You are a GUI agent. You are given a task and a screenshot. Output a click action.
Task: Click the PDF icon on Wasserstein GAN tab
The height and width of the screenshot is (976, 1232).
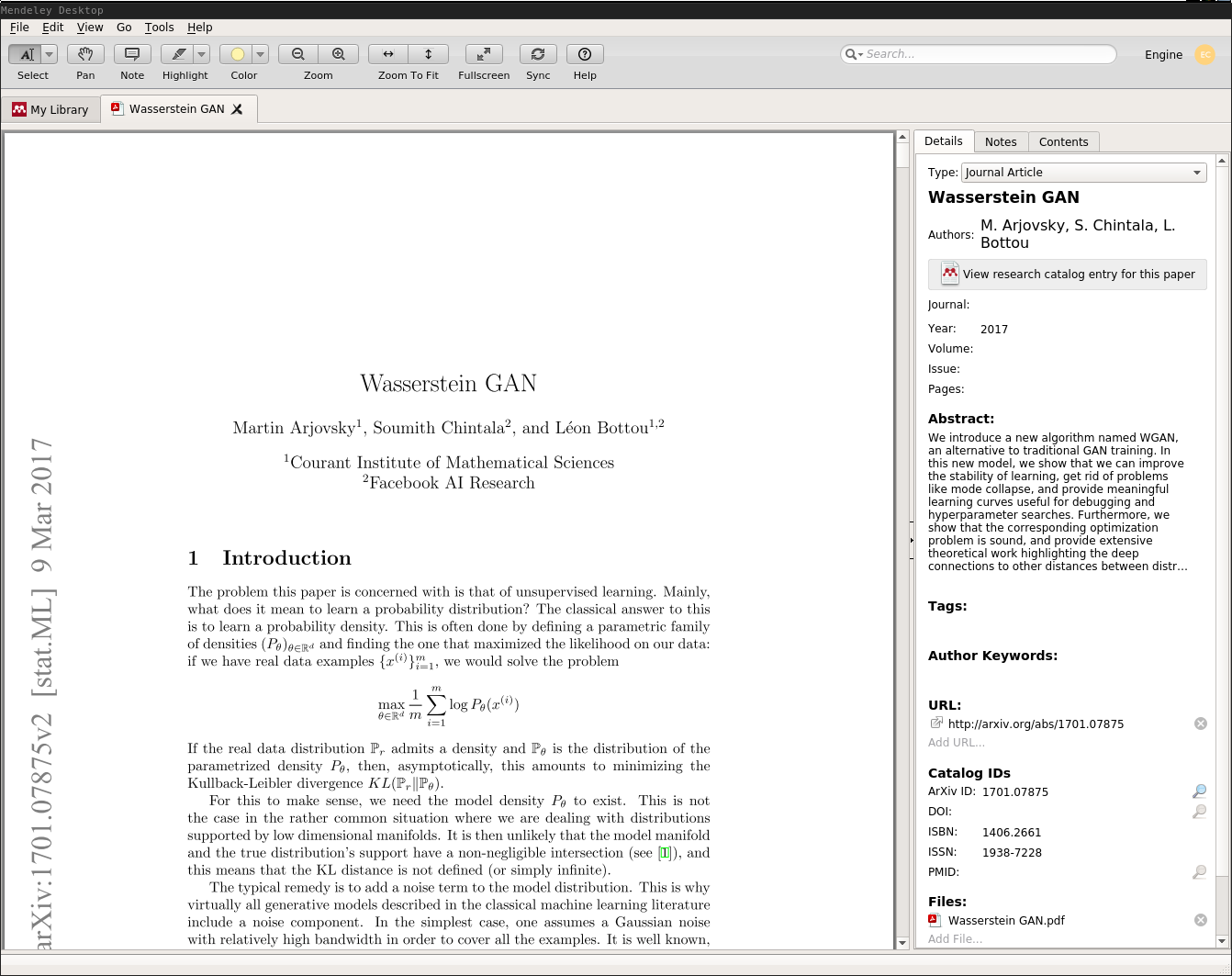117,108
